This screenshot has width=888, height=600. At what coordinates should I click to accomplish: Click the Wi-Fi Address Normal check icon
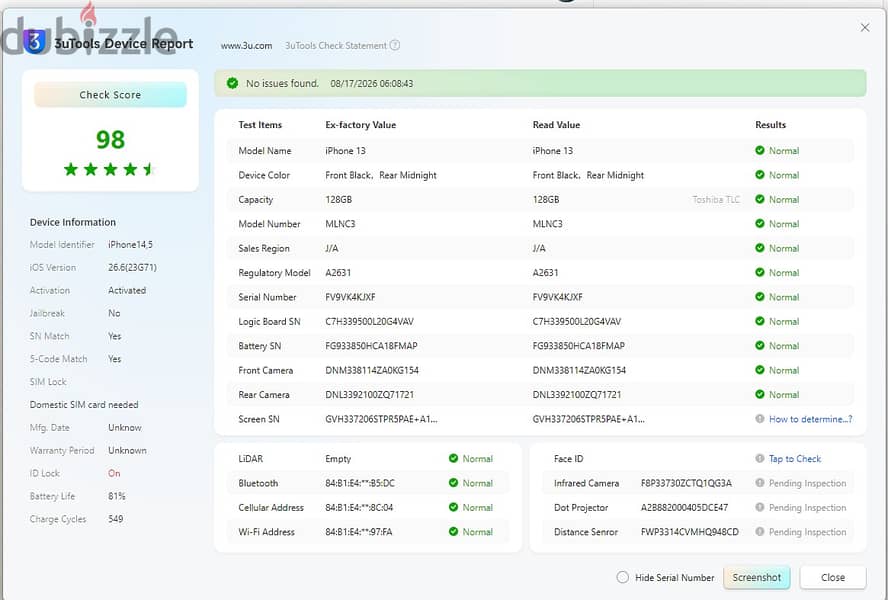(453, 531)
